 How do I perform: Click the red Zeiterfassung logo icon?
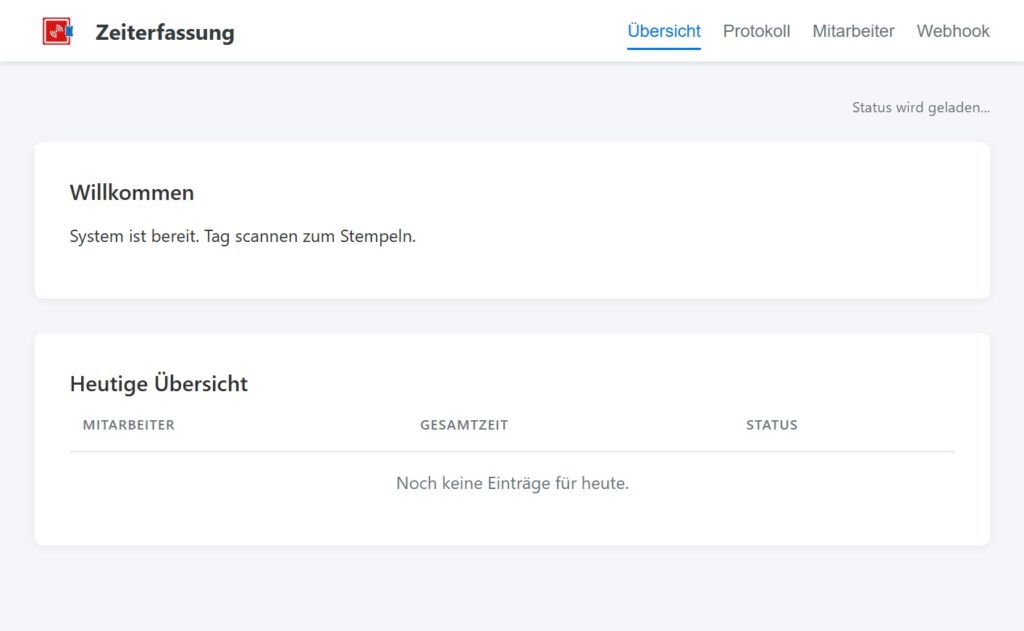click(57, 31)
